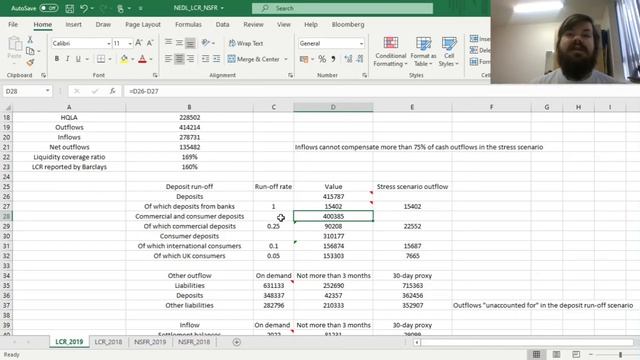Click Align Left icon
640x360 pixels.
pyautogui.click(x=168, y=59)
